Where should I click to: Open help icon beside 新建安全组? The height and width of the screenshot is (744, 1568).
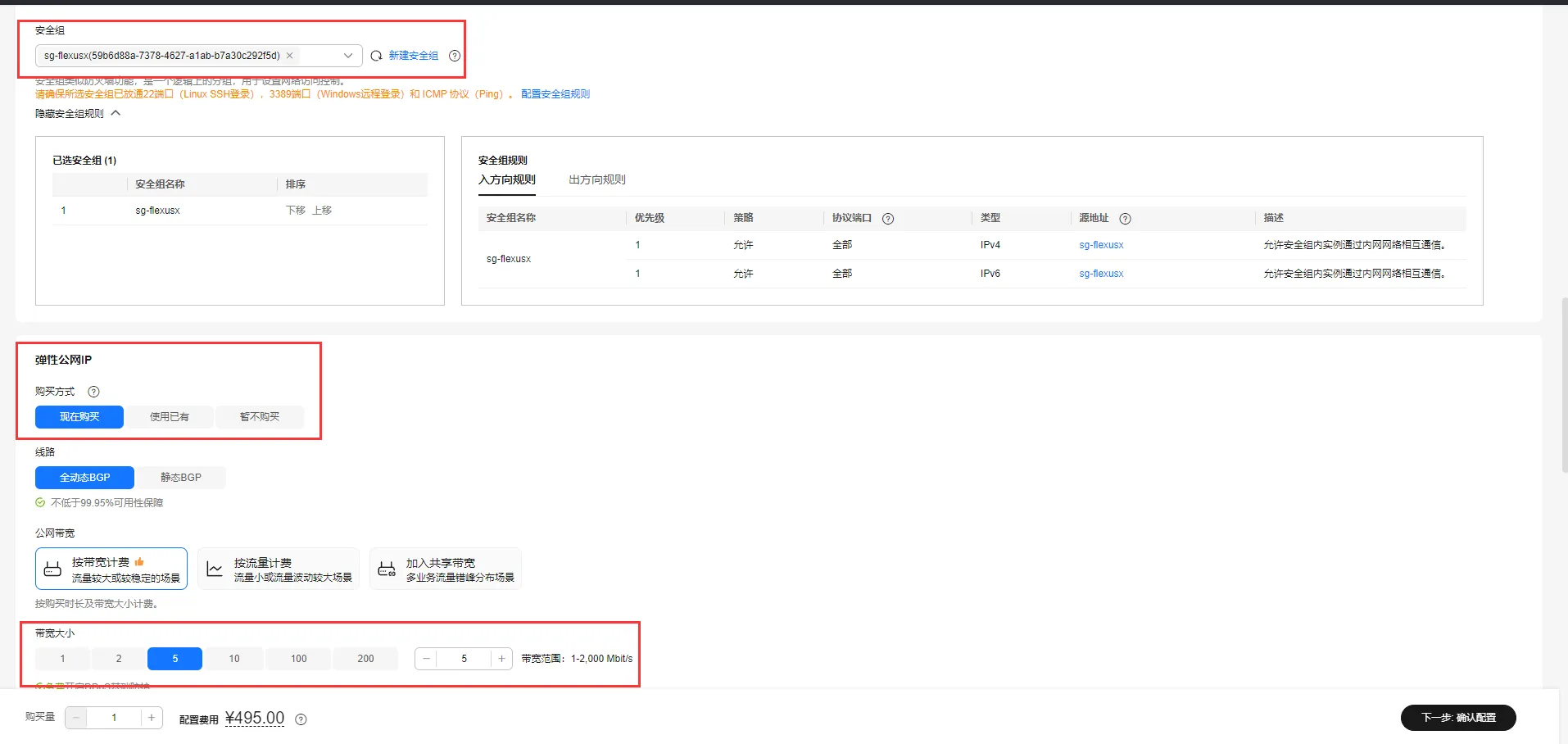point(455,56)
